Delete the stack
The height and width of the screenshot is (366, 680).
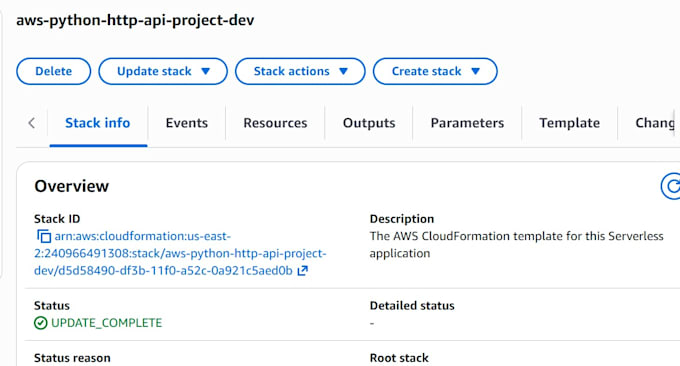point(54,71)
